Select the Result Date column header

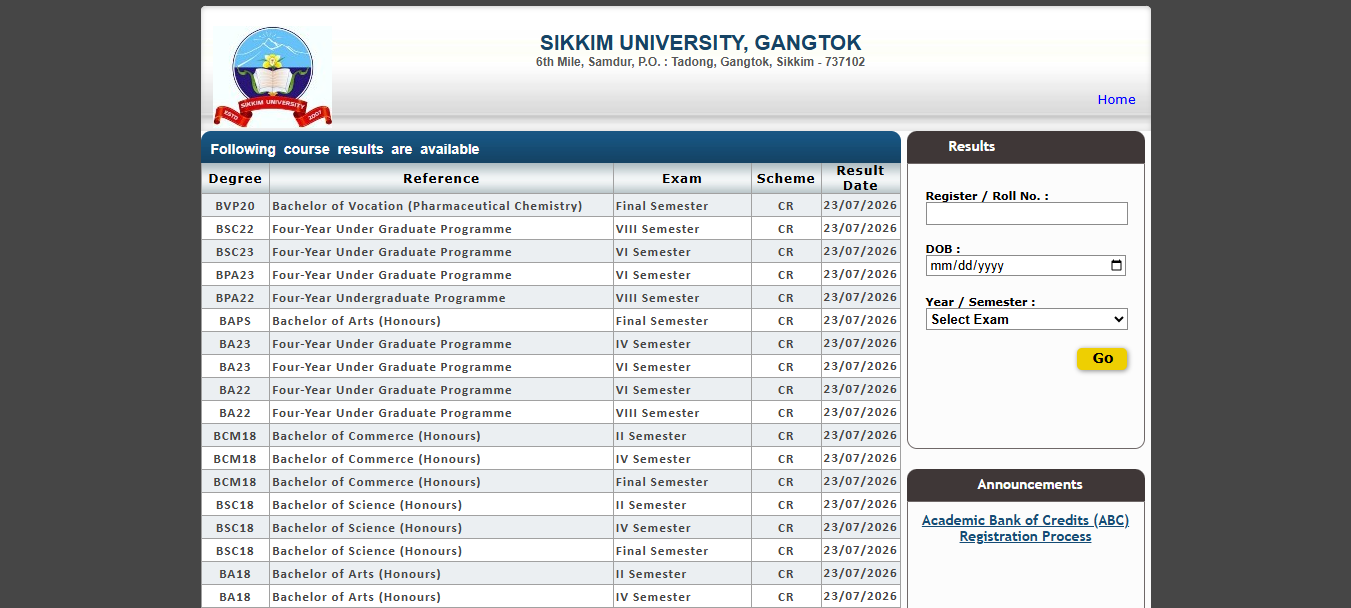(860, 178)
